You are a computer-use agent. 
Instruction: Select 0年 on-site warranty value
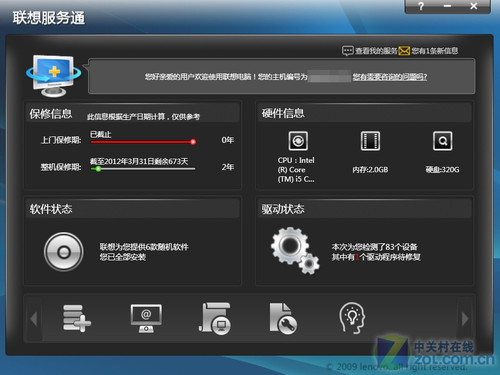(228, 140)
